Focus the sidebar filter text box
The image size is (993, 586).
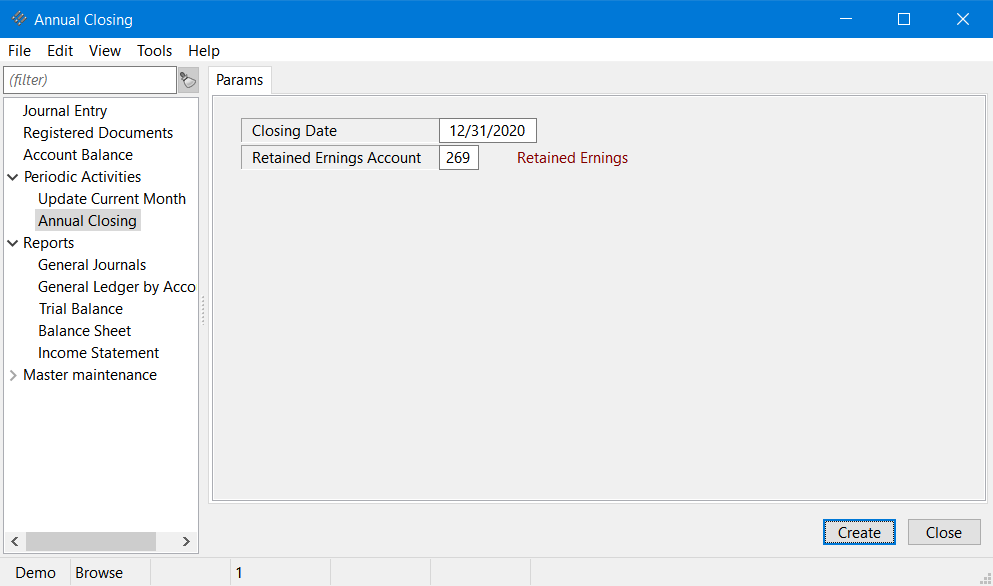[90, 80]
